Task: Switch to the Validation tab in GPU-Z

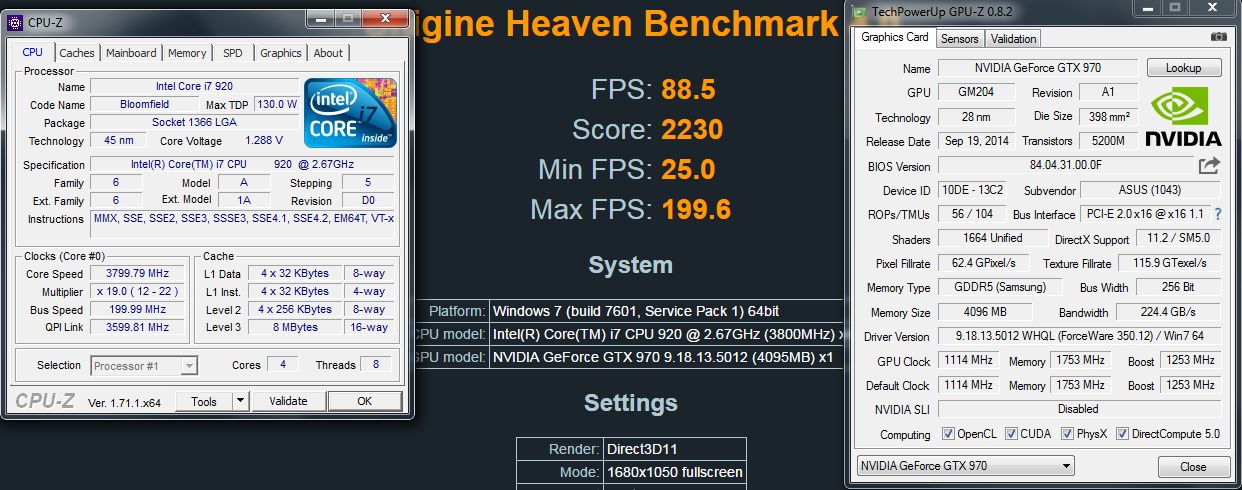Action: [1014, 39]
